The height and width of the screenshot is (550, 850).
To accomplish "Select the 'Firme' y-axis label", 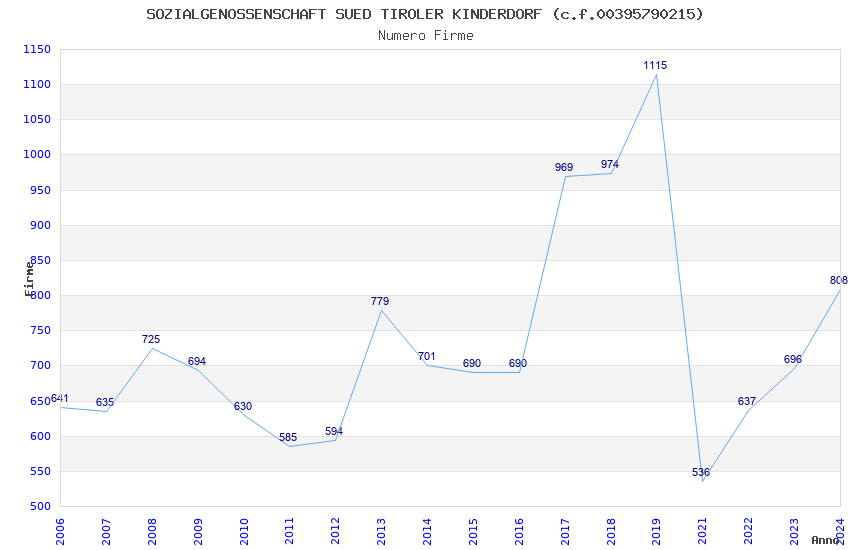I will click(29, 279).
